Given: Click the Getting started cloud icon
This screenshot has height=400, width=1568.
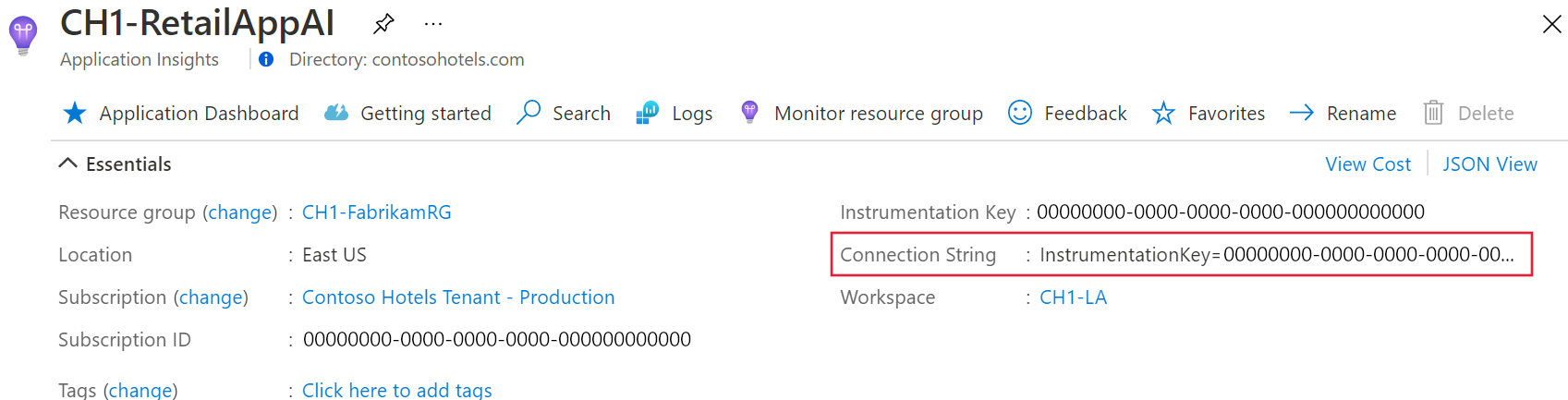Looking at the screenshot, I should coord(336,113).
